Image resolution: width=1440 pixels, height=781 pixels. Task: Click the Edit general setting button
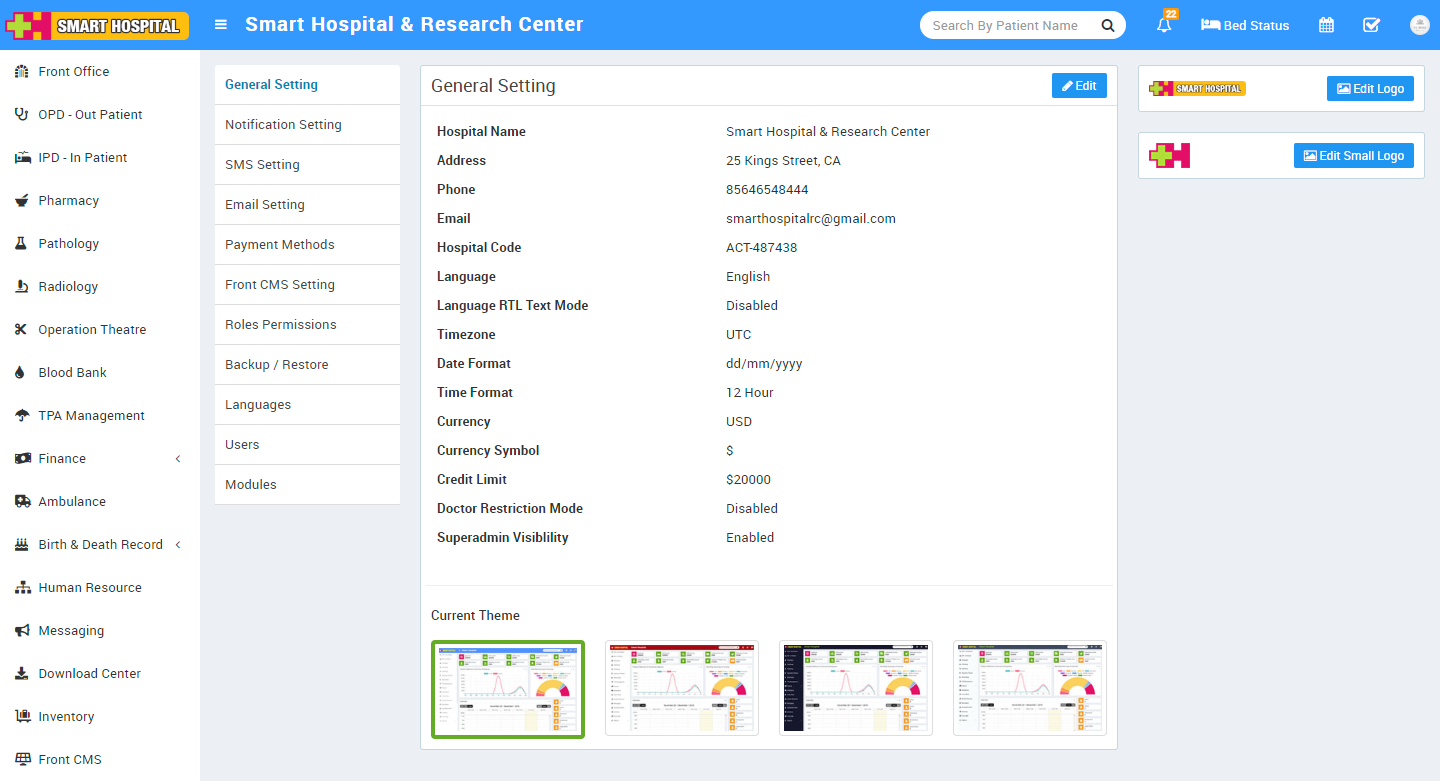coord(1079,86)
